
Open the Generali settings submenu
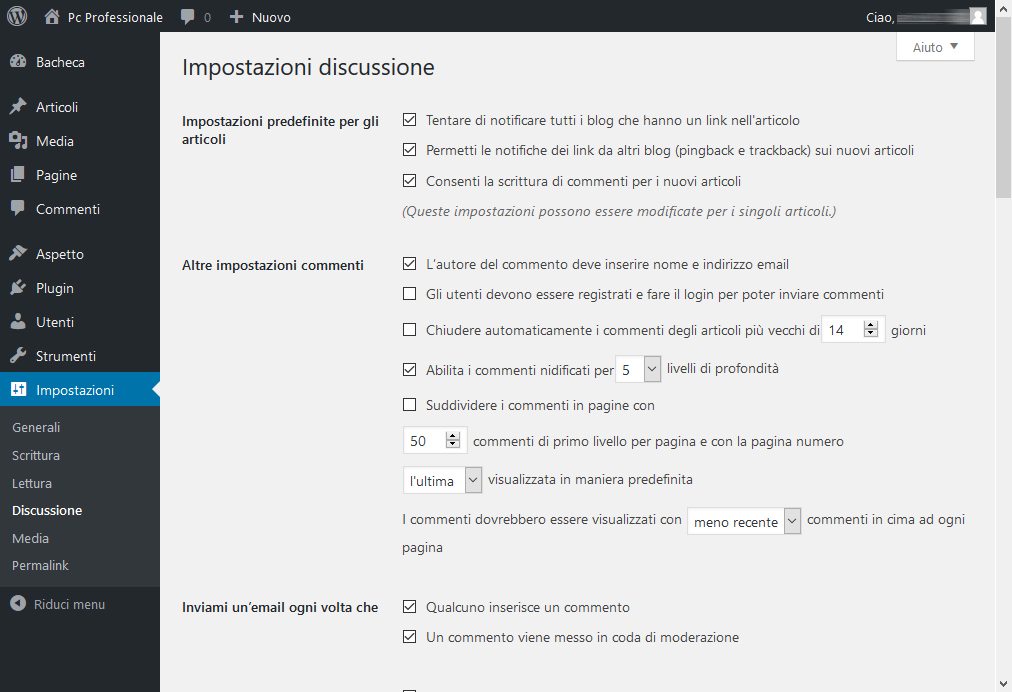click(x=36, y=427)
